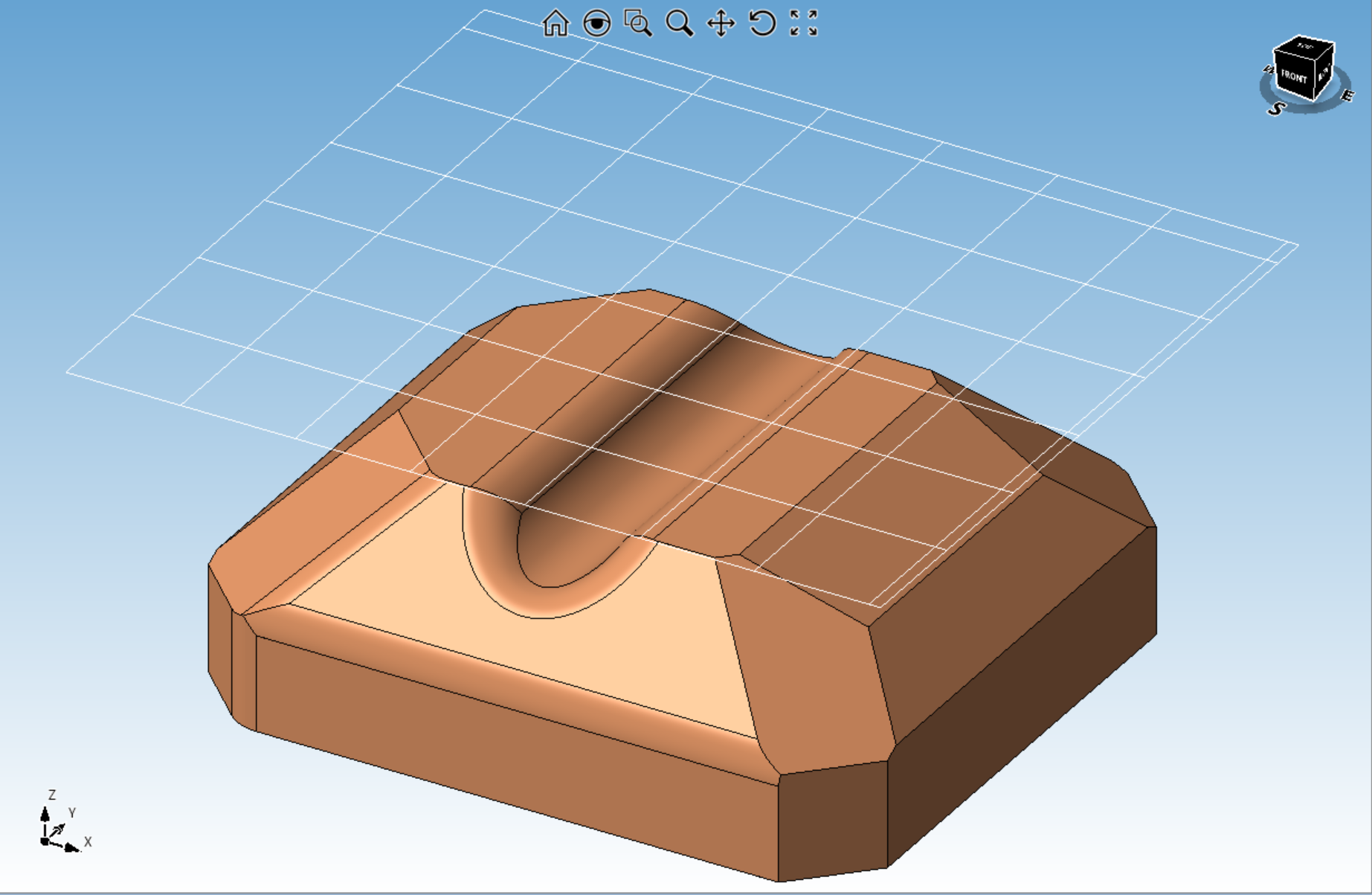
Task: Click the eye-shaped look-at view icon
Action: click(596, 23)
